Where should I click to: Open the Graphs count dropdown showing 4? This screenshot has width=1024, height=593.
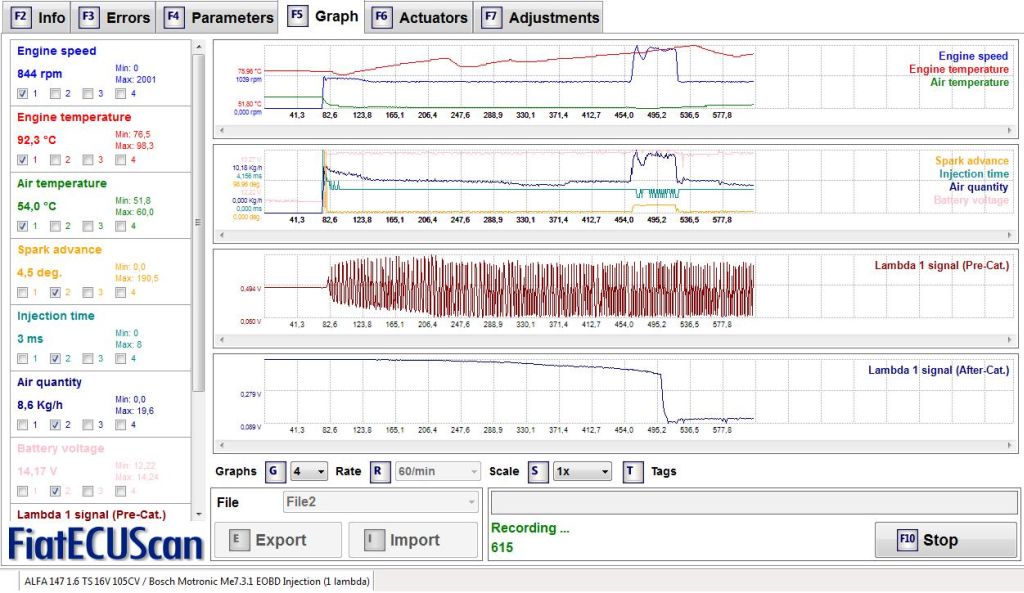point(308,471)
